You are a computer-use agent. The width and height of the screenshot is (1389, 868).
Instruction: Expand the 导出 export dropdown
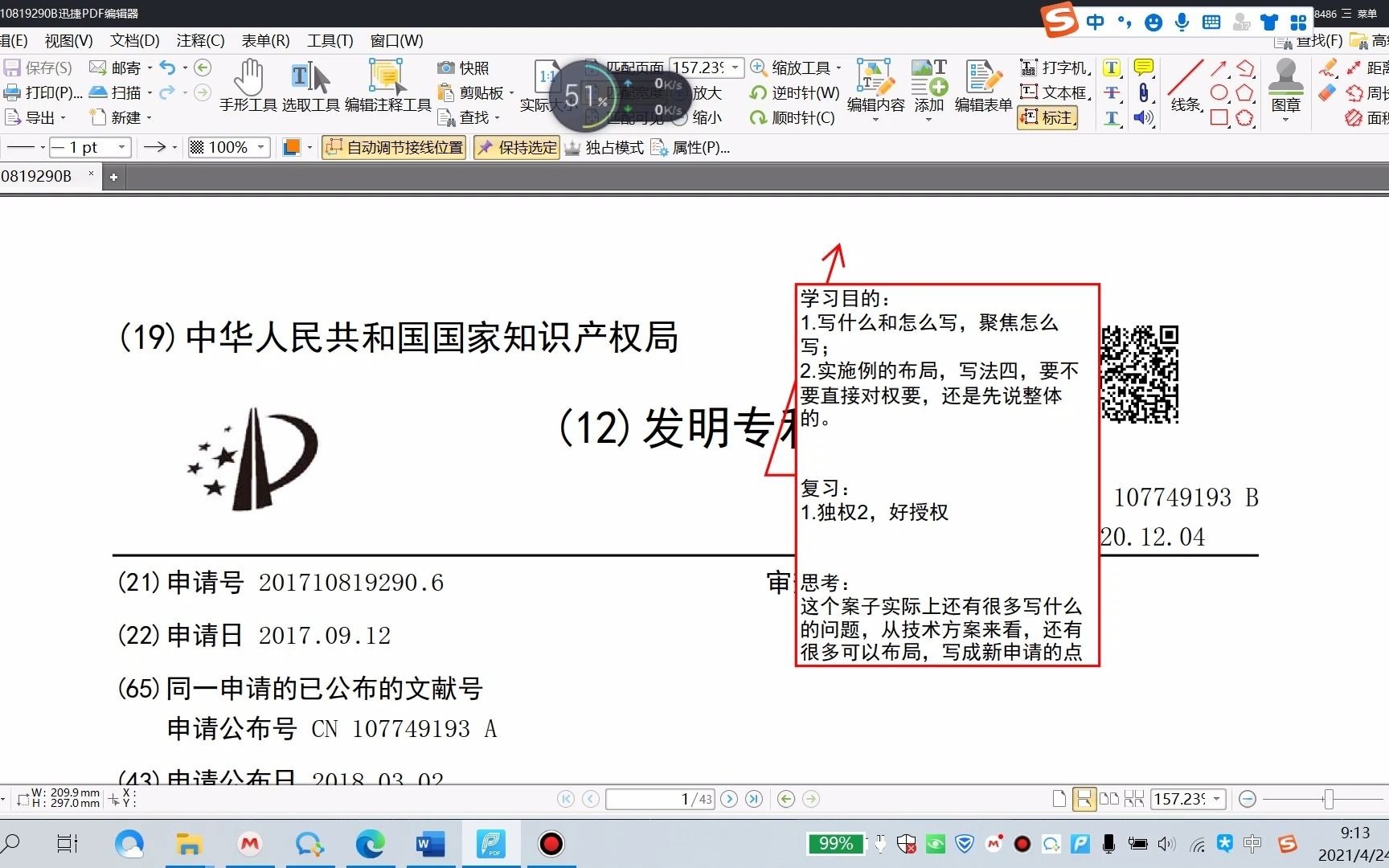click(x=63, y=118)
